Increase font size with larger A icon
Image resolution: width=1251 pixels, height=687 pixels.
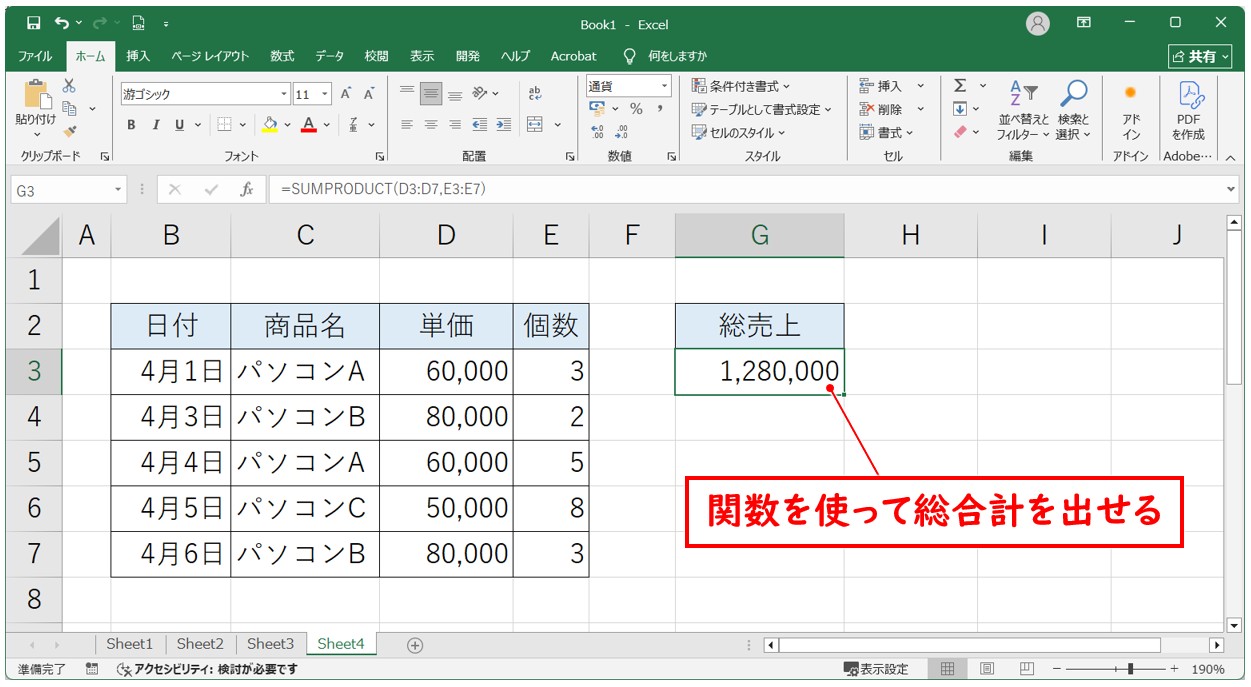click(x=346, y=94)
